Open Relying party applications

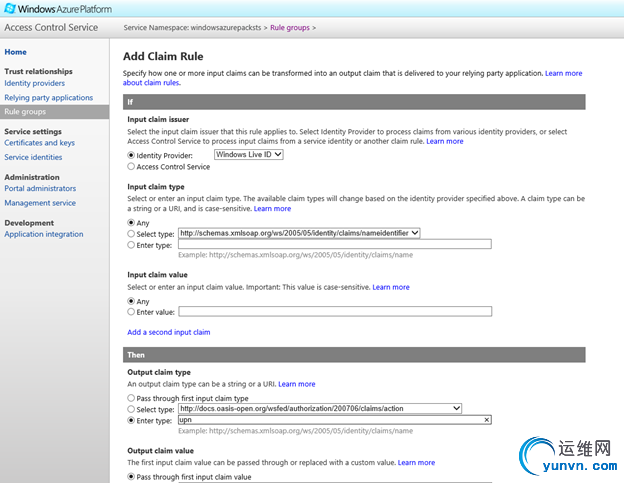pyautogui.click(x=49, y=97)
